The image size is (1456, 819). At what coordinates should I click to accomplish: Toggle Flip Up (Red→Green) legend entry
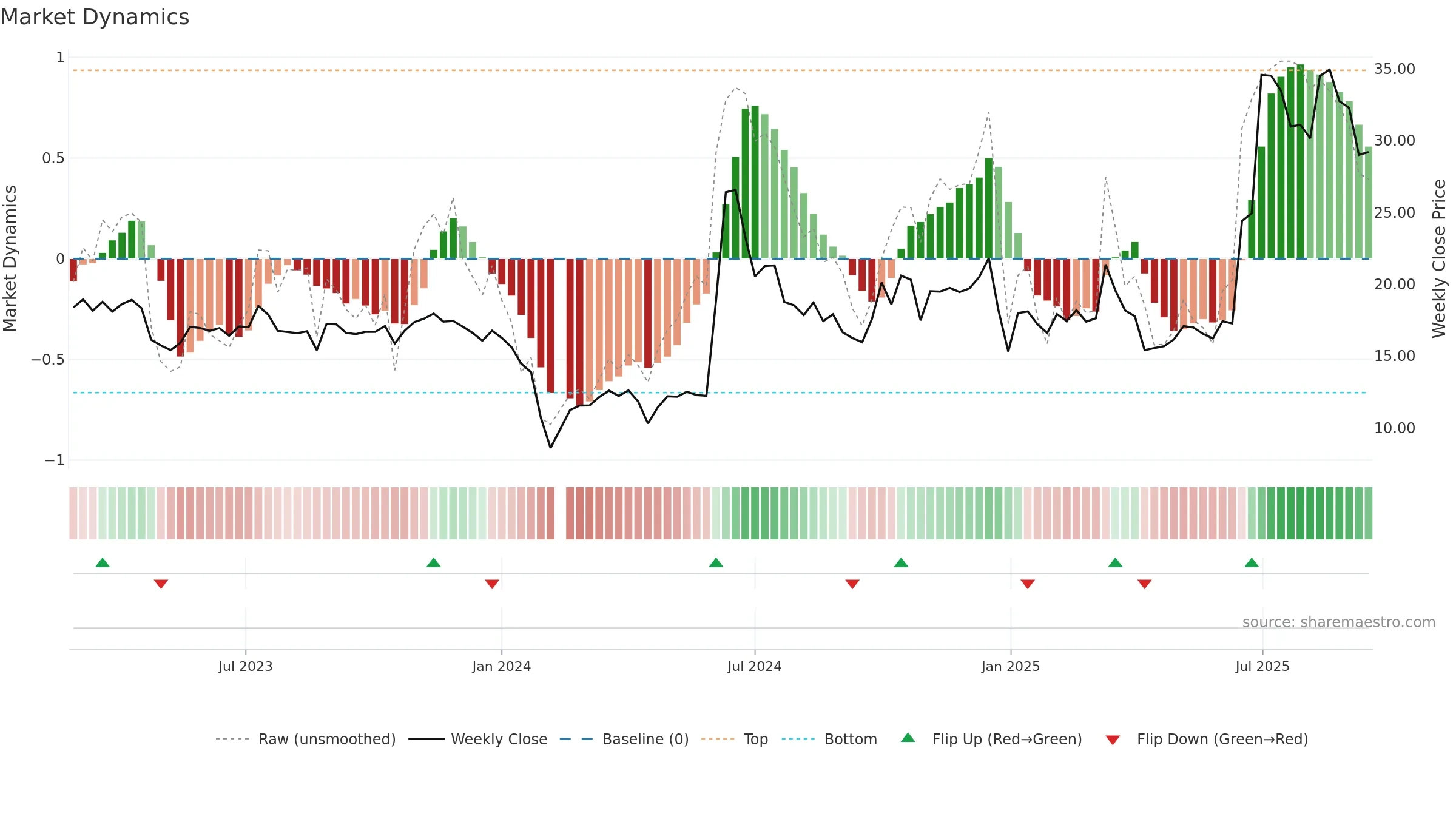pos(991,739)
